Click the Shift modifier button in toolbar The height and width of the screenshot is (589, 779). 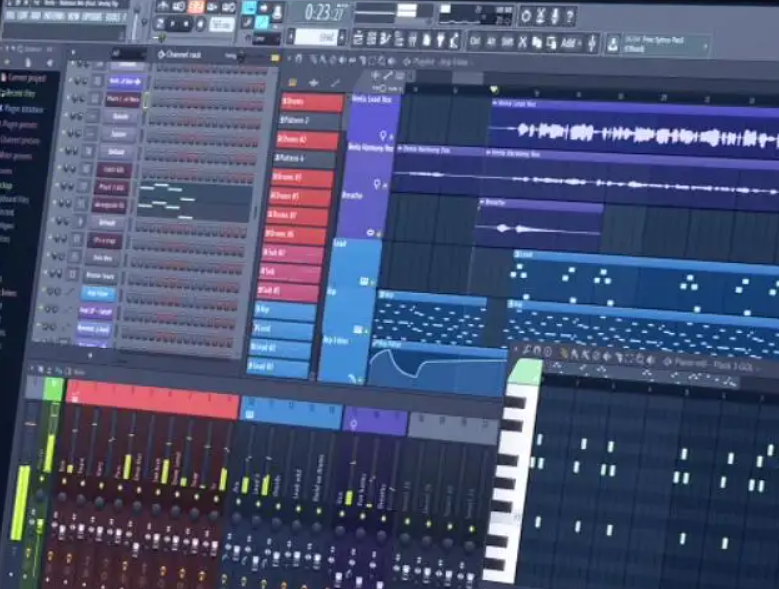click(x=507, y=43)
